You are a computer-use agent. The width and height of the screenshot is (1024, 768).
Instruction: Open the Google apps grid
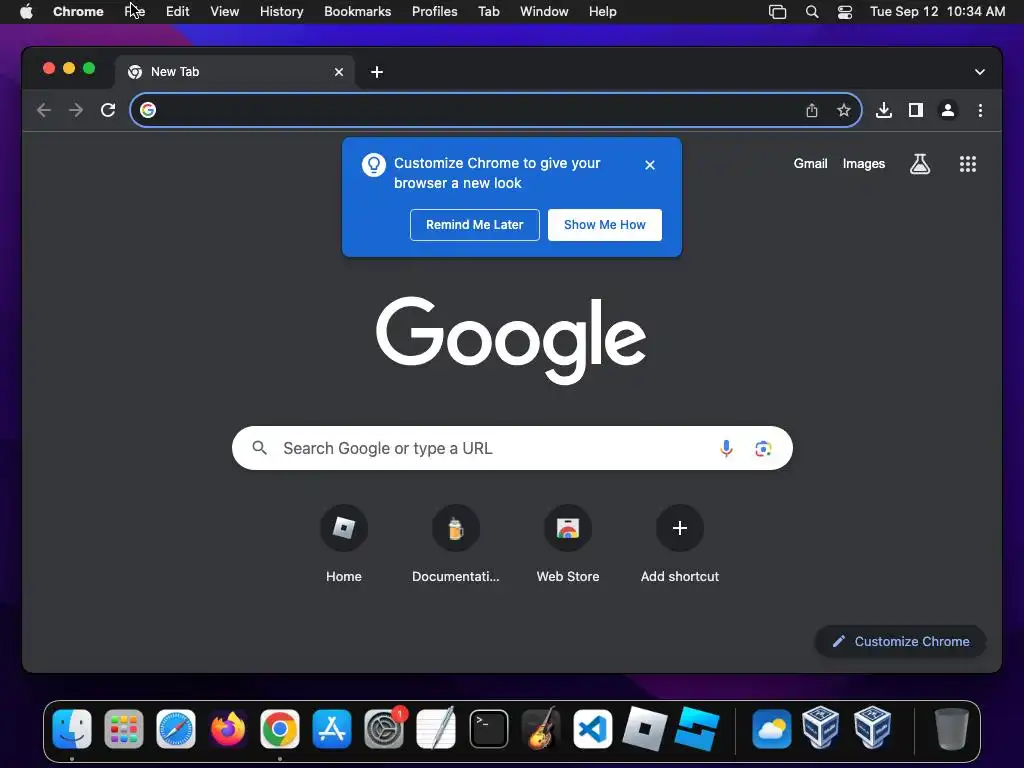pos(968,164)
